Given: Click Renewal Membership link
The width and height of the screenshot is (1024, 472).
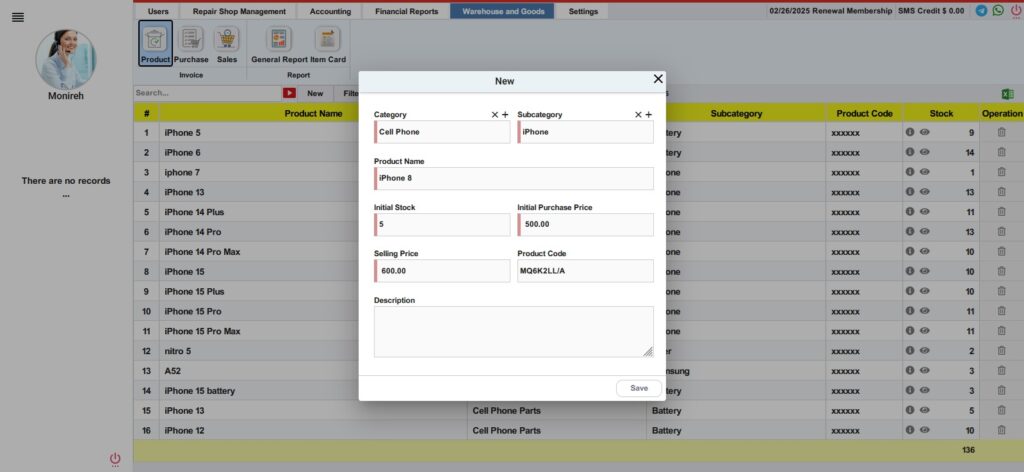Looking at the screenshot, I should click(830, 11).
